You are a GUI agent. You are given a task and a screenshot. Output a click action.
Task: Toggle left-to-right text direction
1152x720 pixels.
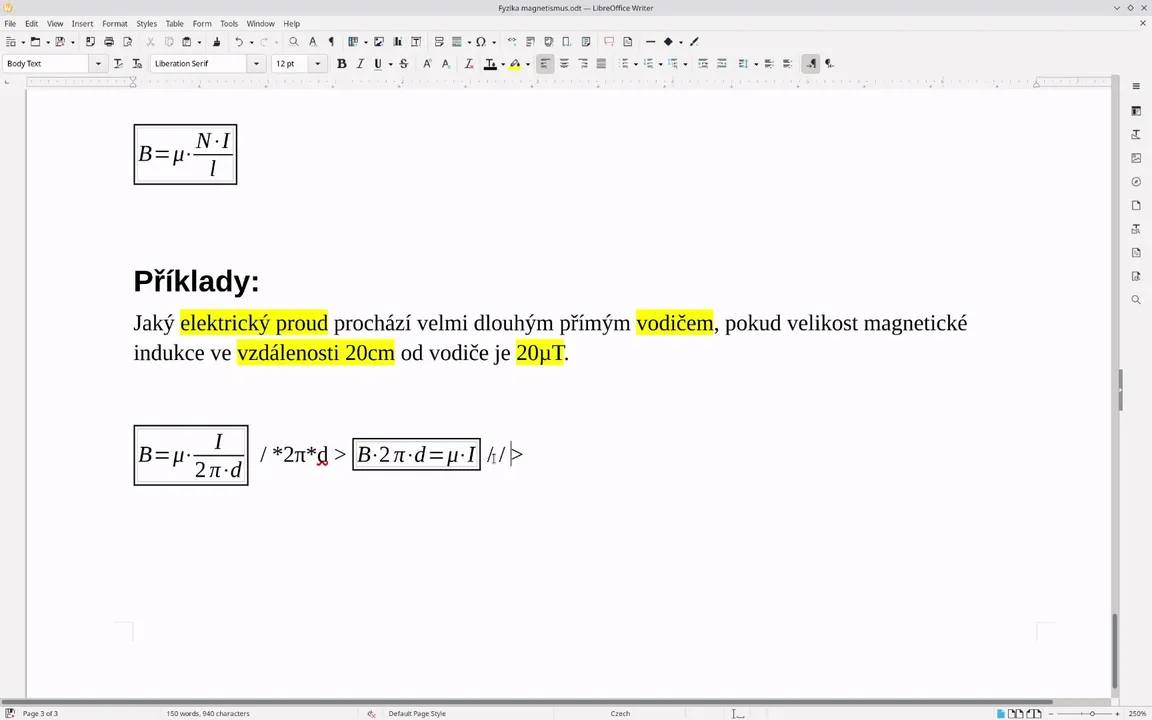tap(810, 64)
